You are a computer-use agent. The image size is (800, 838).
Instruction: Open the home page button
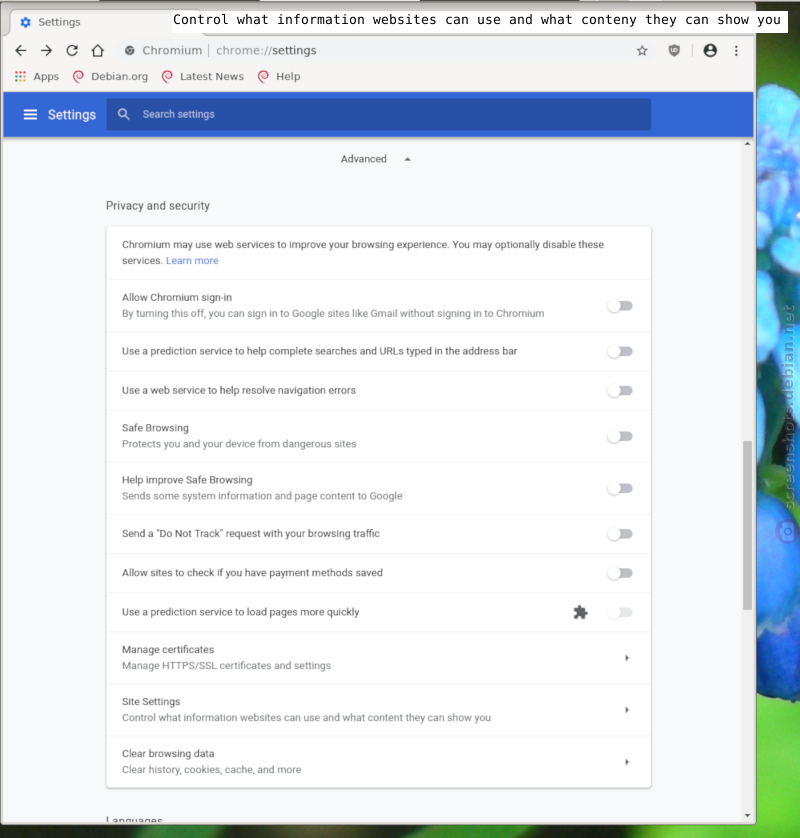[97, 51]
